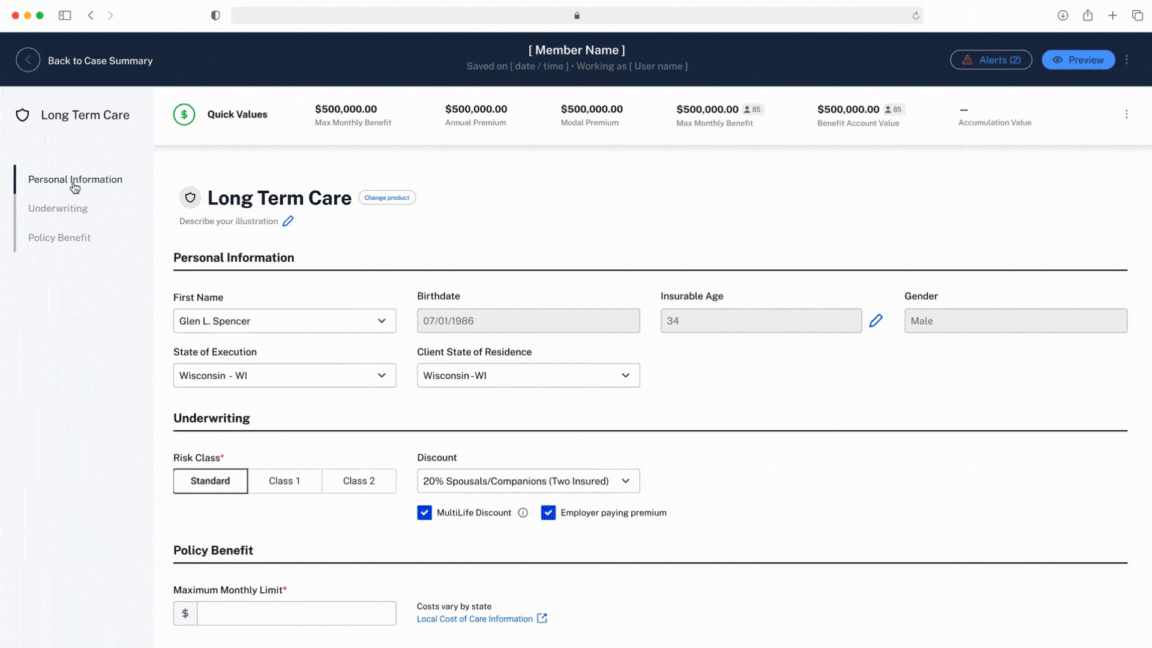Screen dimensions: 1152x648
Task: Open Local Cost of Care external link icon
Action: pyautogui.click(x=541, y=619)
